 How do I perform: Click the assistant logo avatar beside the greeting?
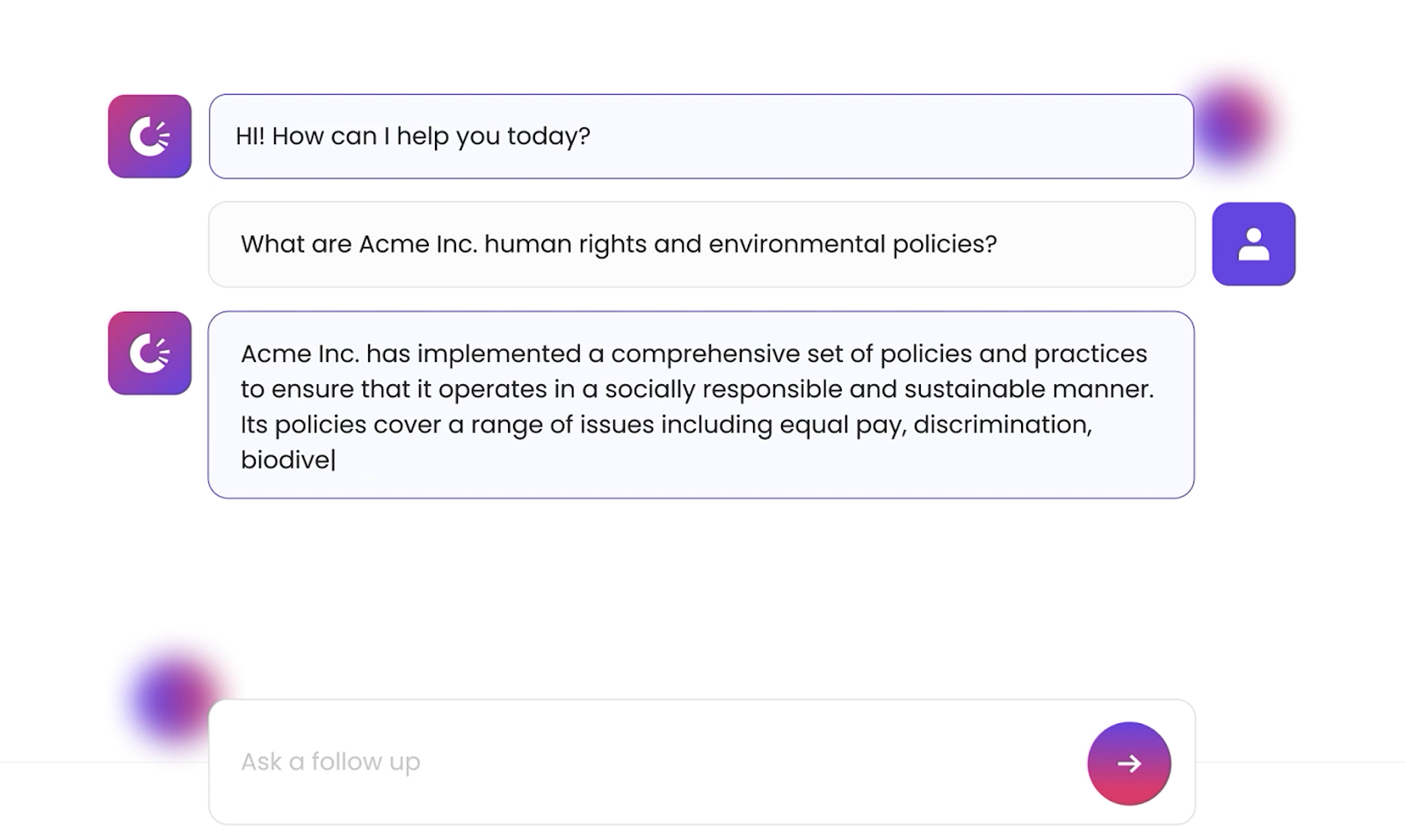(x=149, y=136)
